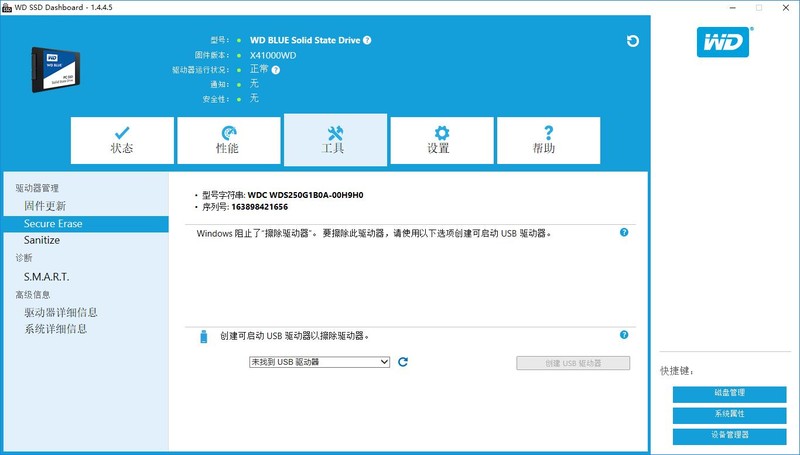Viewport: 800px width, 455px height.
Task: Close the WD SSD Dashboard window
Action: click(786, 8)
